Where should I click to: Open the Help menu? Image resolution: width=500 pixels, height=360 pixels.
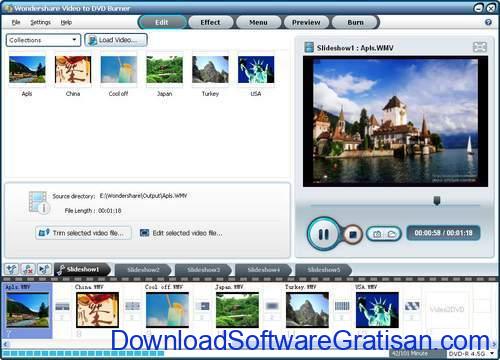click(66, 22)
